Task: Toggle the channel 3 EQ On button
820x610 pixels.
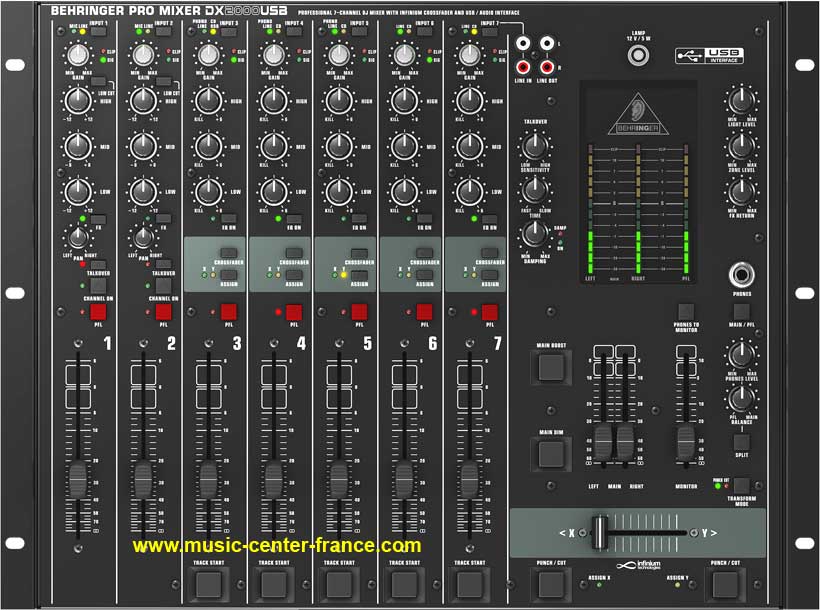Action: click(229, 219)
